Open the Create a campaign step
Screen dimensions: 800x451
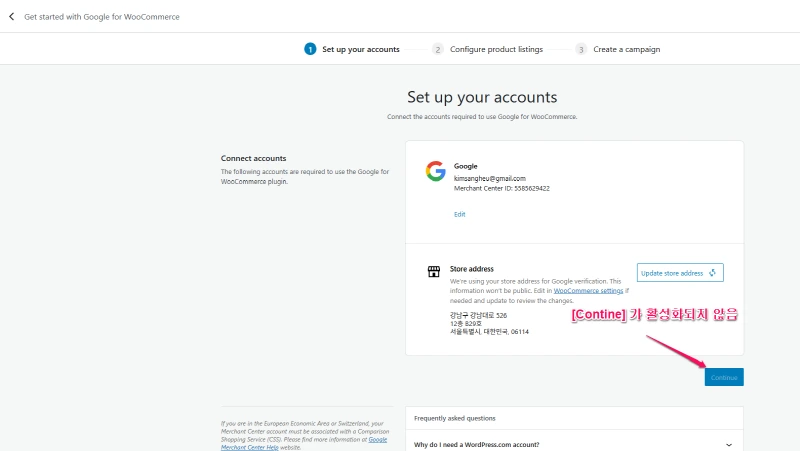[x=627, y=49]
